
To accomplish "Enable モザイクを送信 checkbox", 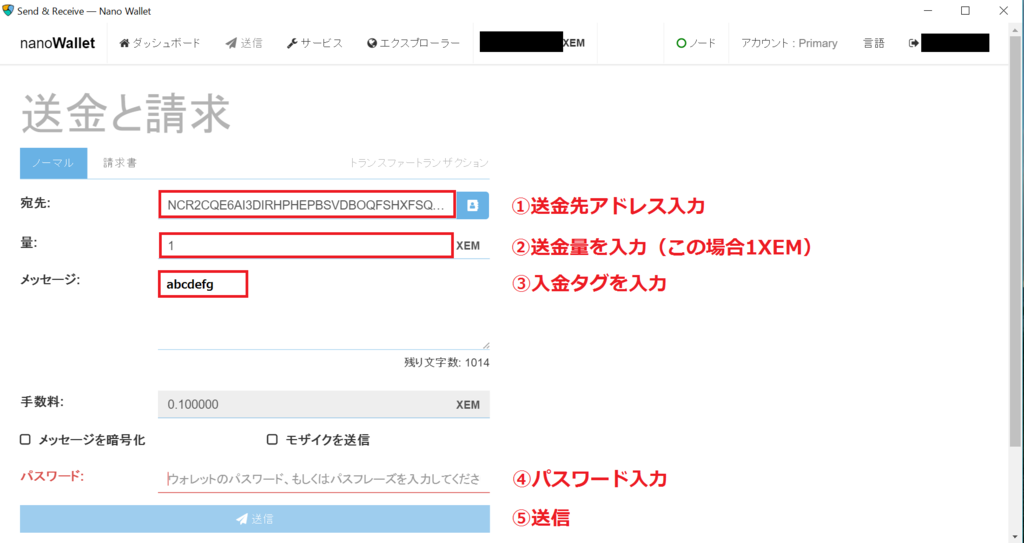I will [x=272, y=440].
